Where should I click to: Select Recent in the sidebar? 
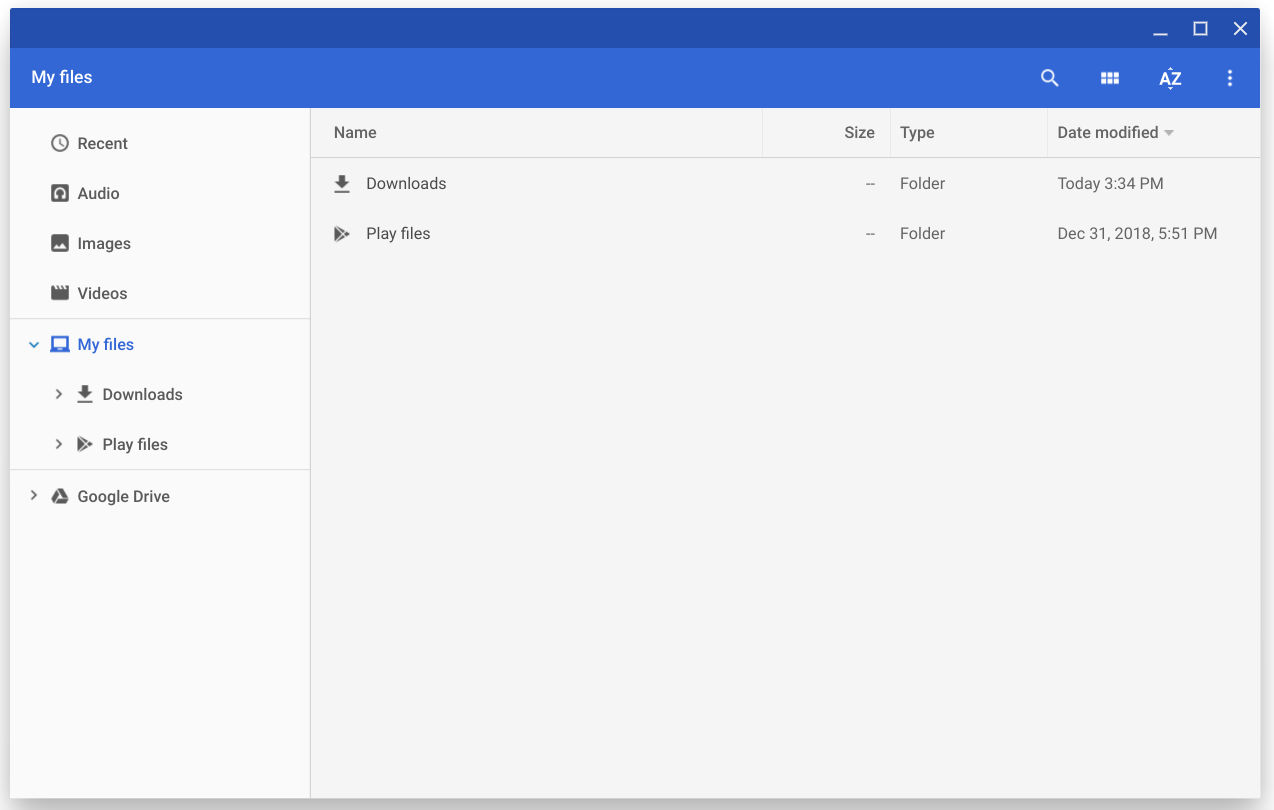click(102, 143)
